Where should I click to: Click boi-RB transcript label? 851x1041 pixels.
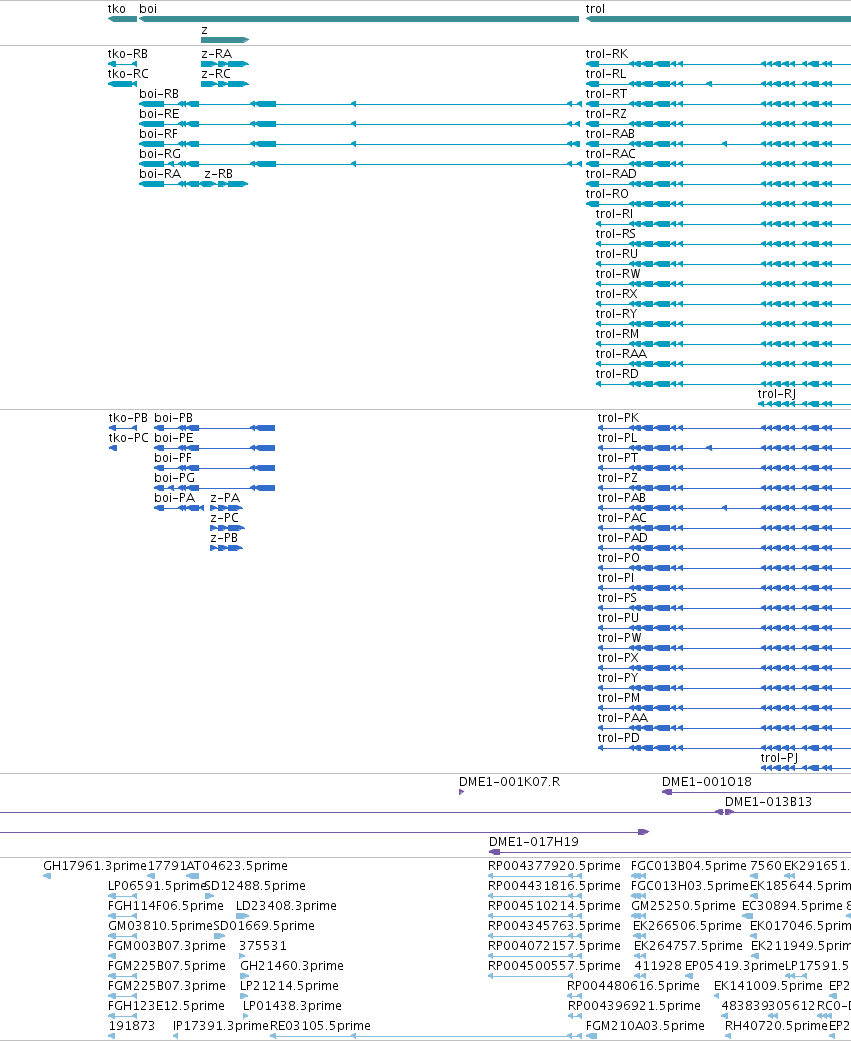pyautogui.click(x=159, y=94)
